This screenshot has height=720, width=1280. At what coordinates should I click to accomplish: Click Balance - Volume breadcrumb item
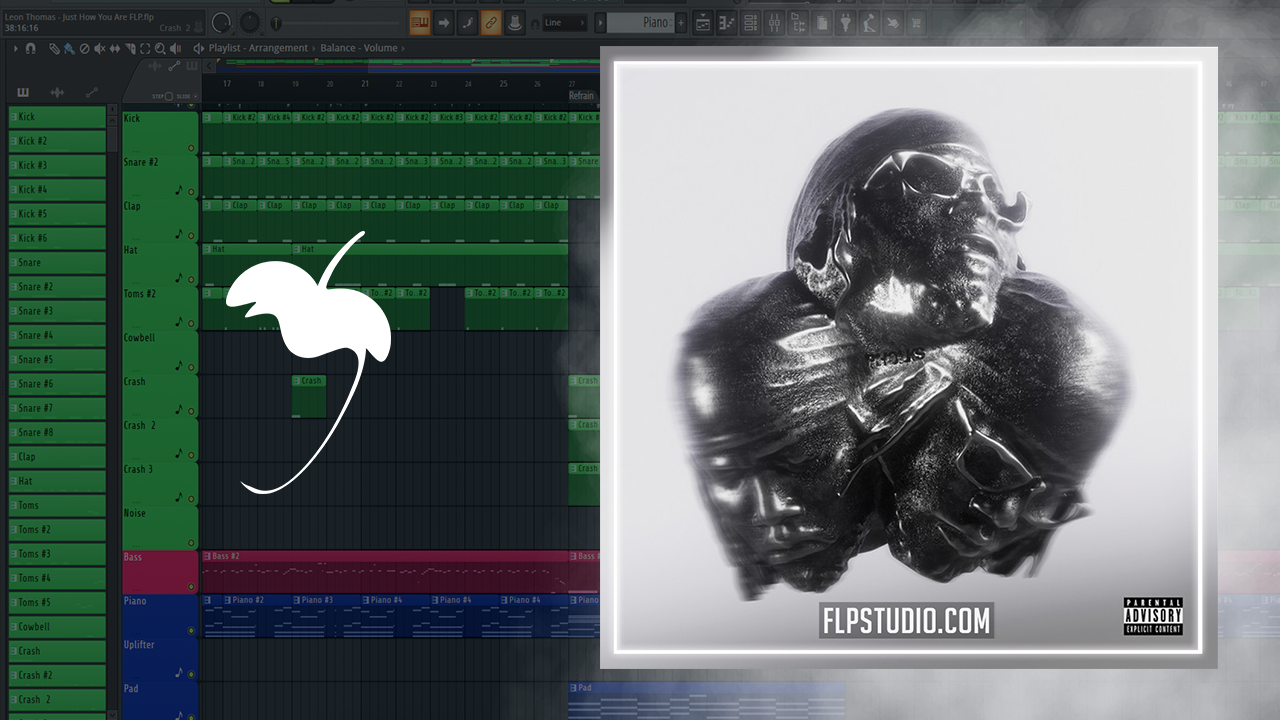(x=358, y=48)
